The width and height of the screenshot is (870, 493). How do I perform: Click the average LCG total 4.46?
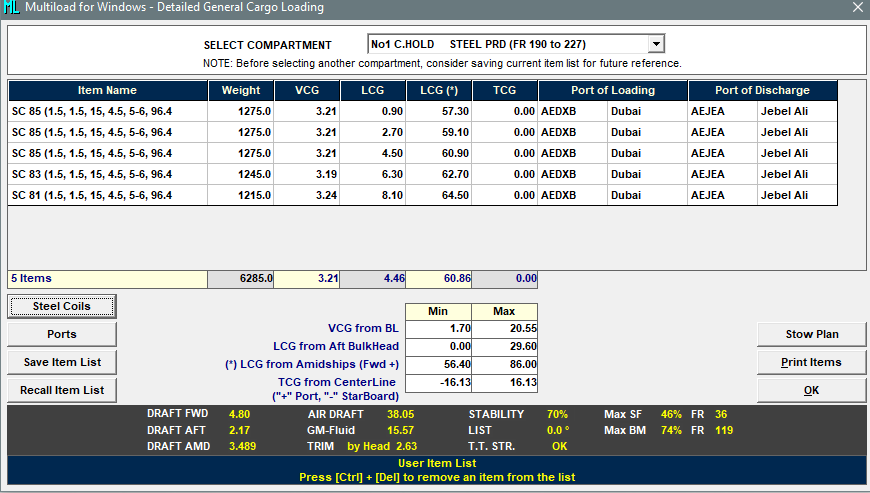[x=373, y=278]
